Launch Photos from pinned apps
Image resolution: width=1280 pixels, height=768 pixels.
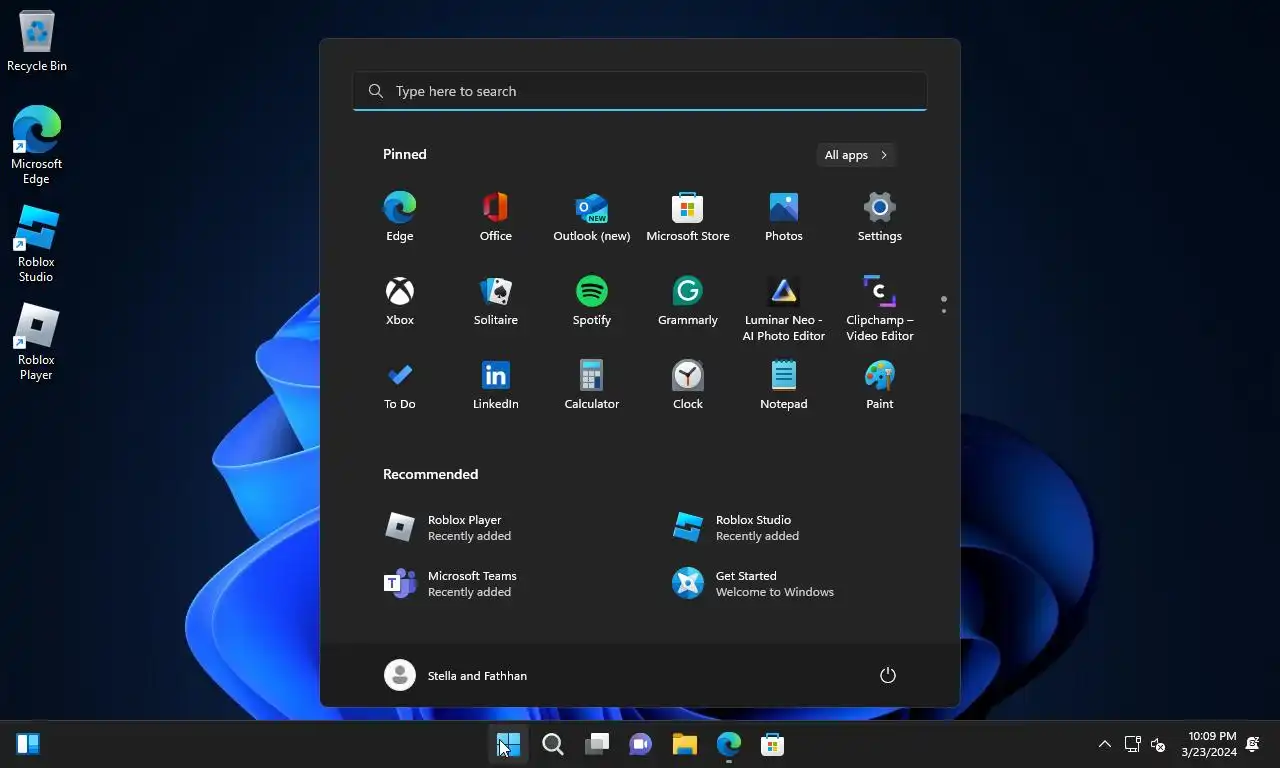[x=783, y=217]
